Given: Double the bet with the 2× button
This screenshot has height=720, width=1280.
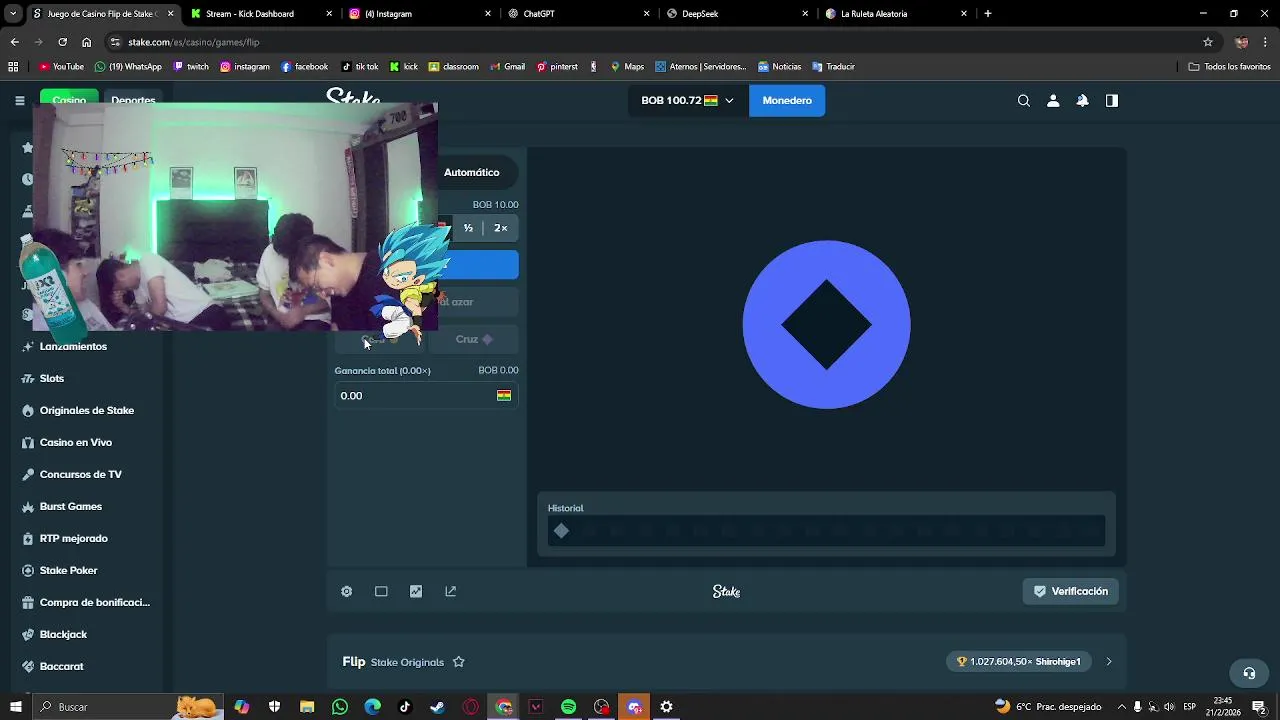Looking at the screenshot, I should point(500,228).
